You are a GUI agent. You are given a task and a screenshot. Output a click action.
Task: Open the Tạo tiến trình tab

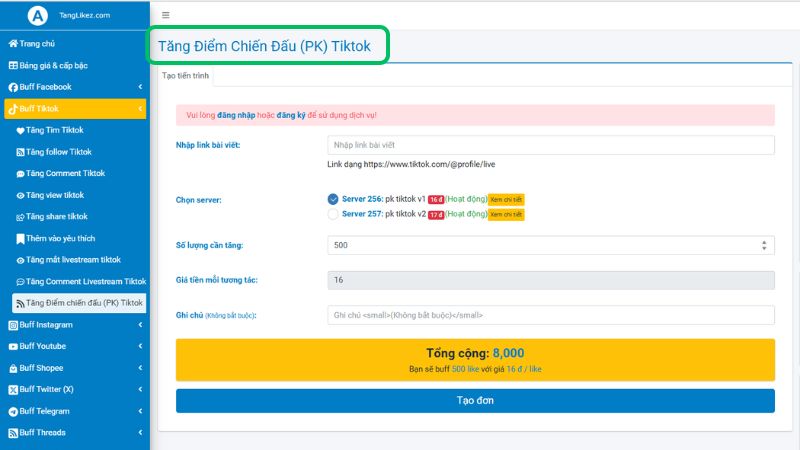click(186, 76)
